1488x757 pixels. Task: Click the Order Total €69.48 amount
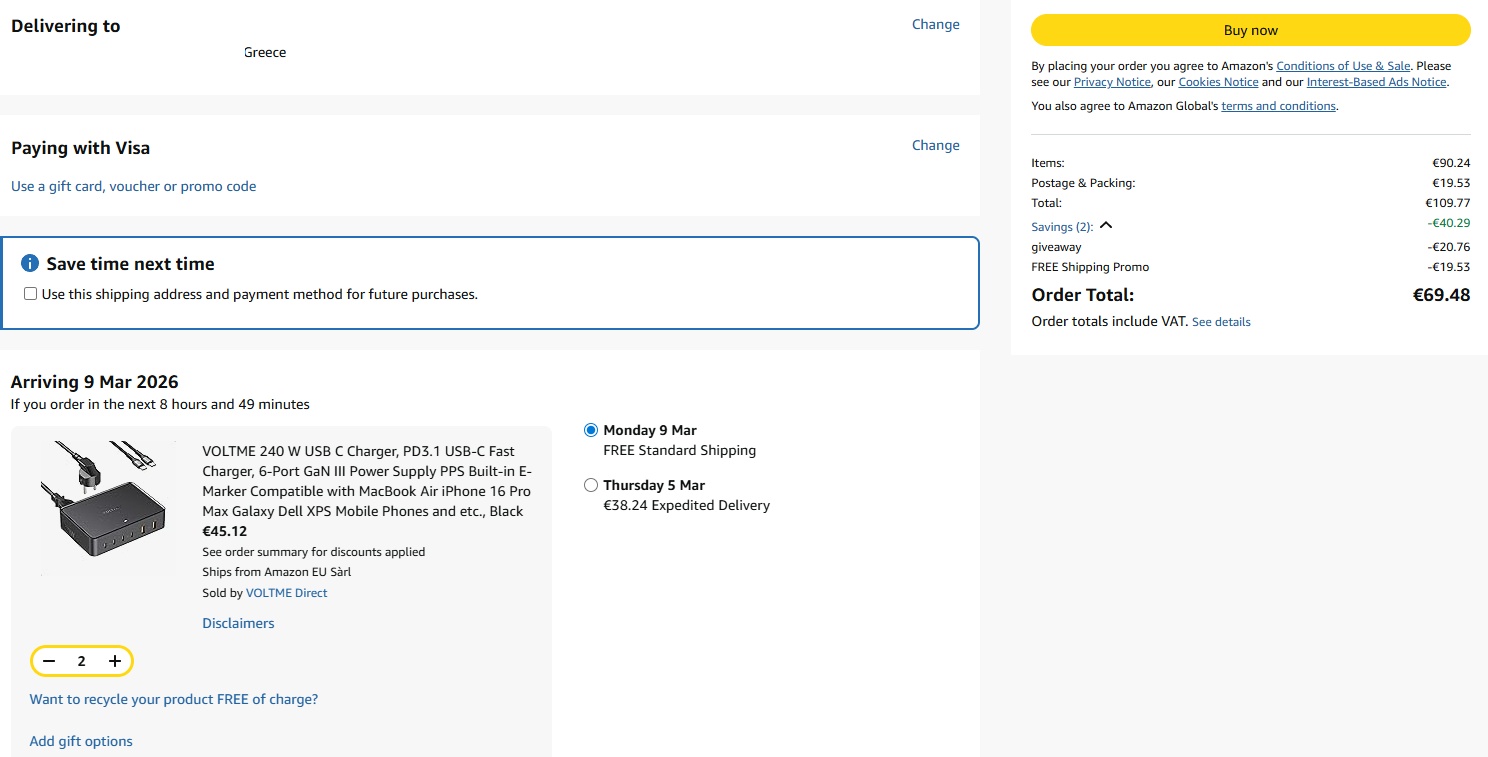(x=1441, y=295)
